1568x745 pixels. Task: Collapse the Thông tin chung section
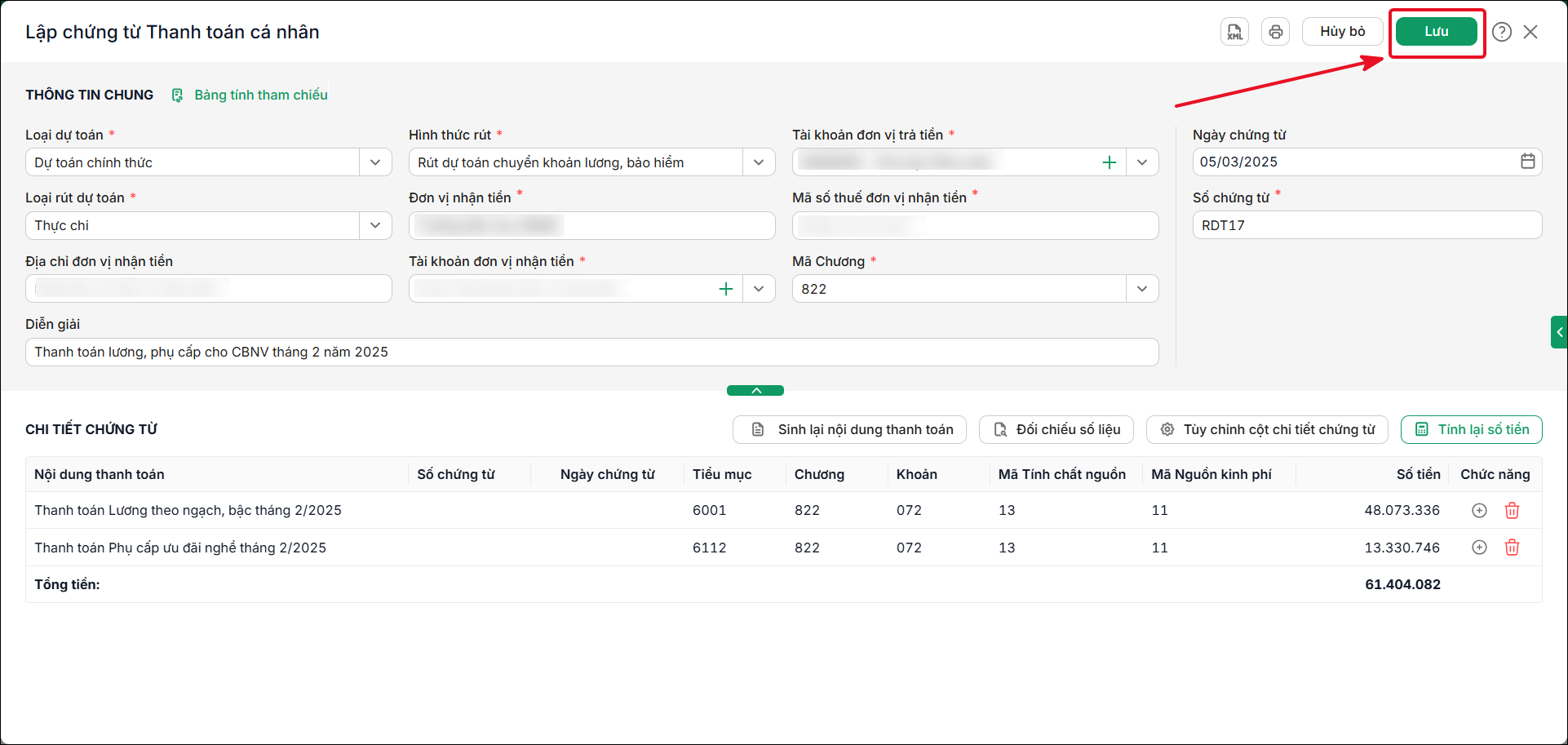755,390
